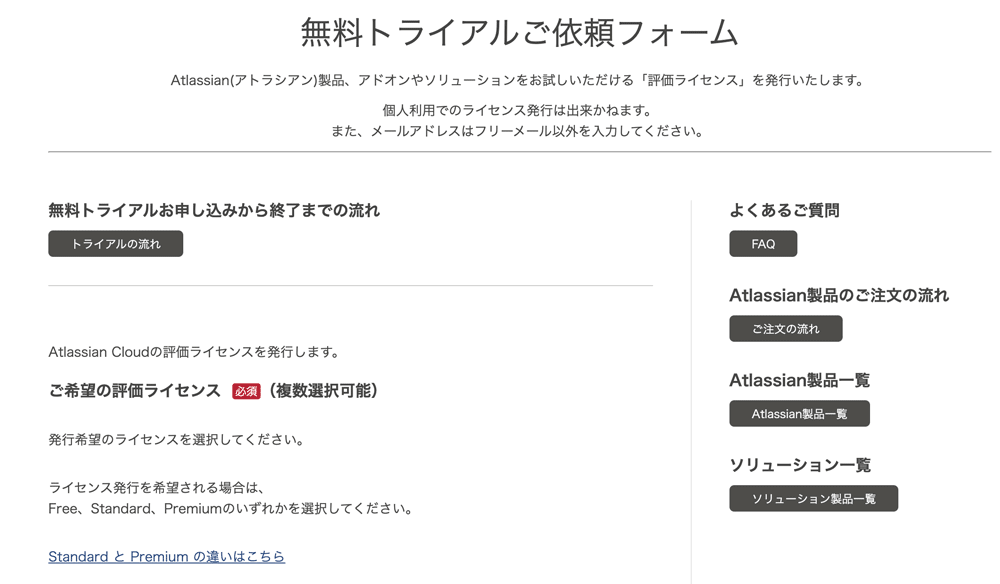Click the (複数選択可能) note text
Image resolution: width=1000 pixels, height=584 pixels.
pyautogui.click(x=323, y=391)
